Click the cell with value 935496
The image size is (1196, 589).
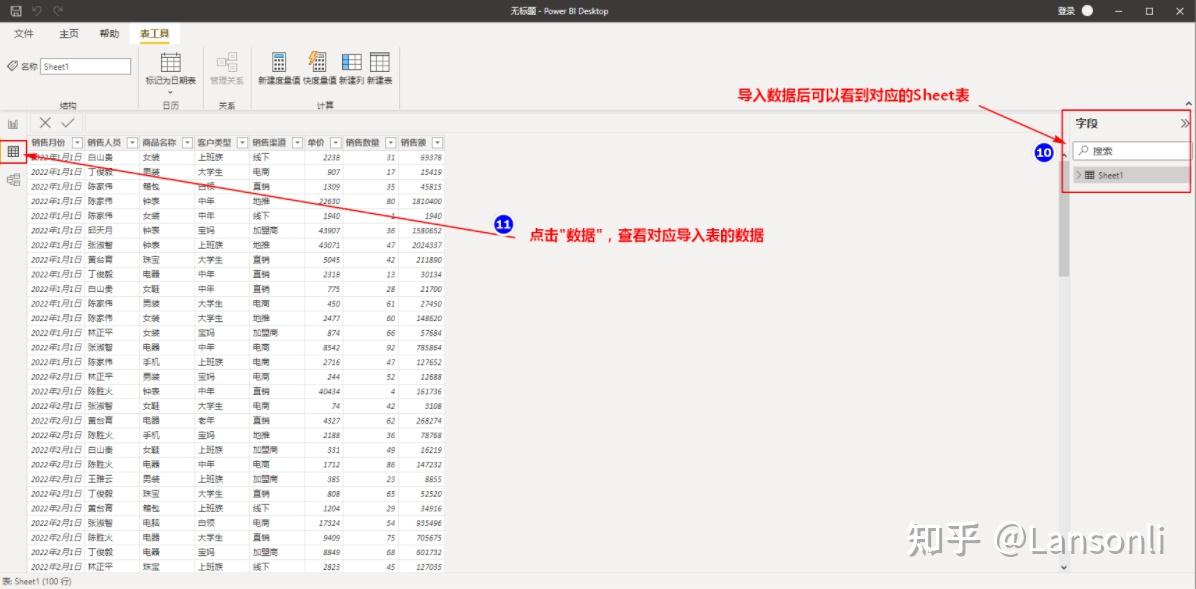click(421, 523)
